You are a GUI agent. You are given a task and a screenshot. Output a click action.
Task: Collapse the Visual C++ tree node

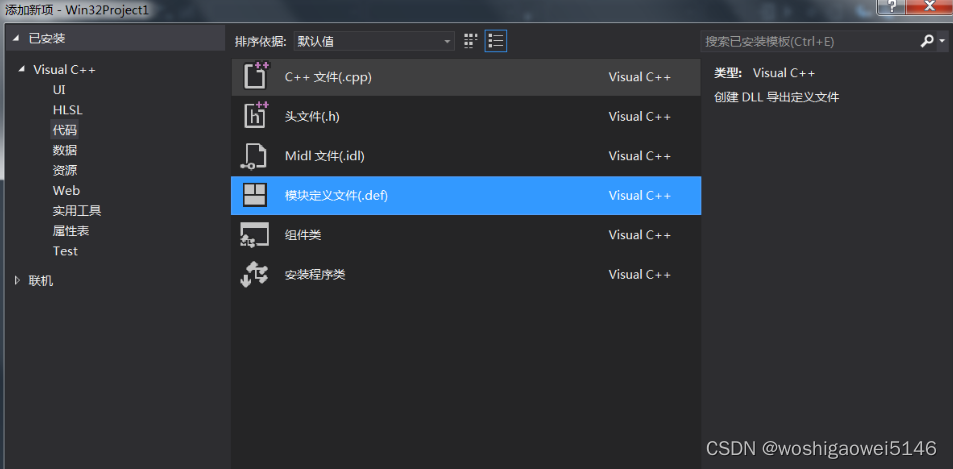(22, 69)
